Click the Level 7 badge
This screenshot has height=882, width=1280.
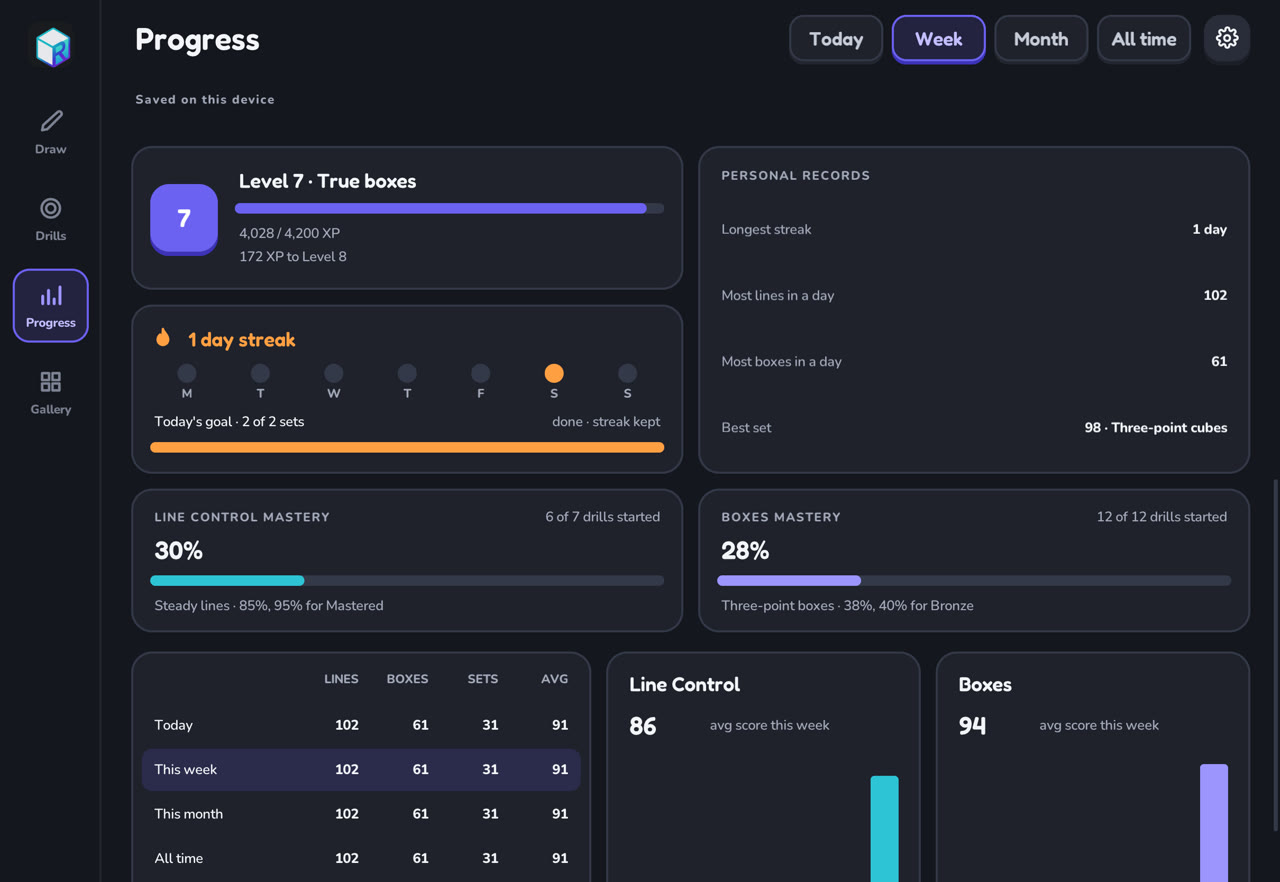pyautogui.click(x=184, y=218)
